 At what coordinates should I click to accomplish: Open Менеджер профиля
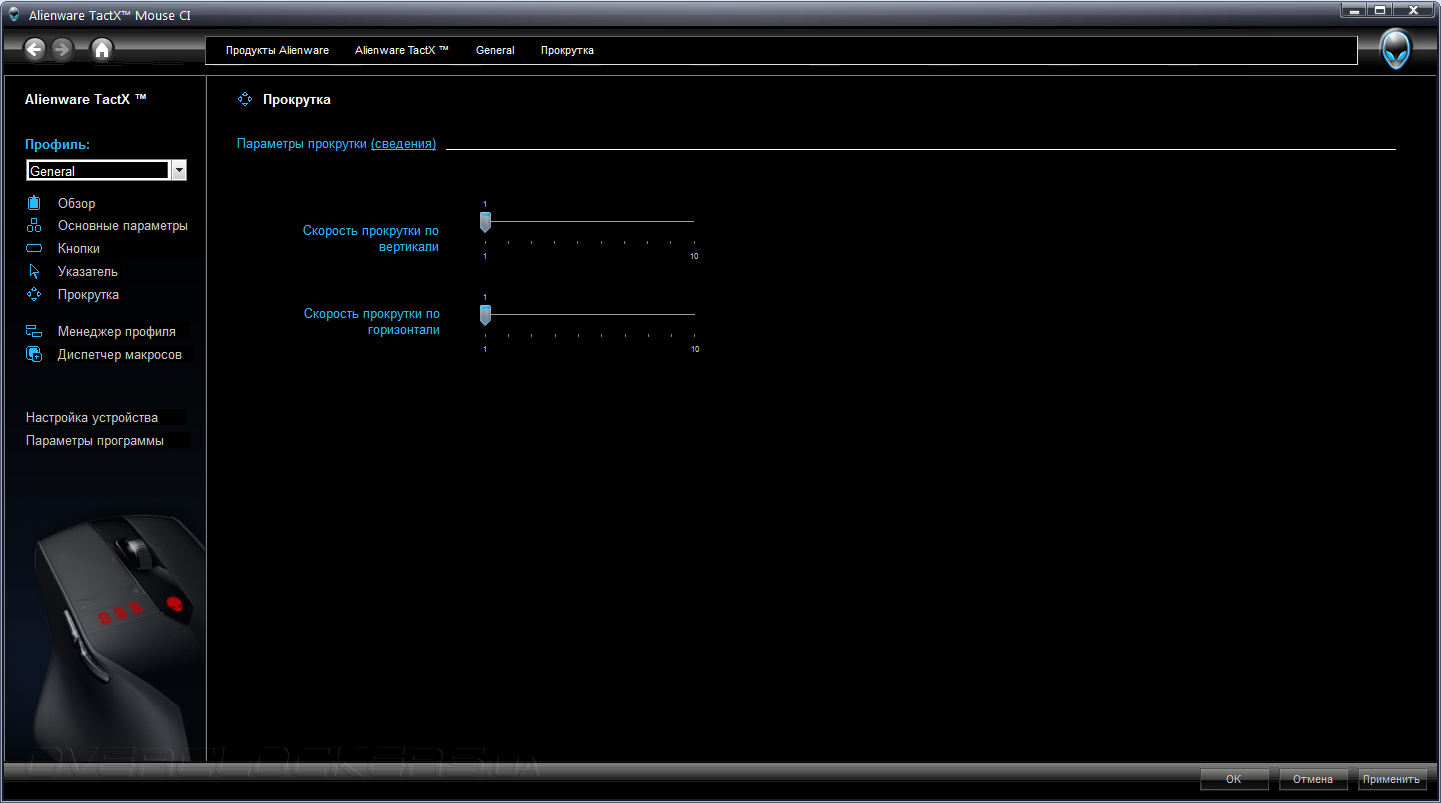(x=117, y=331)
